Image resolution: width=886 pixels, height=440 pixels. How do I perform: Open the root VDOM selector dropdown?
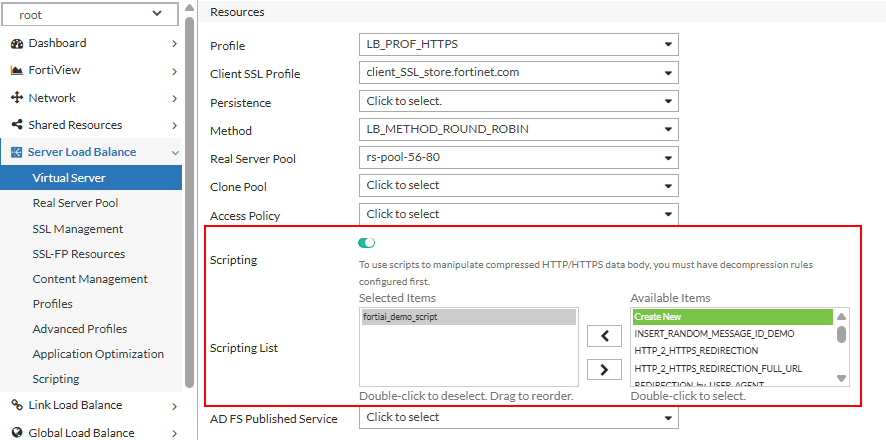pos(91,14)
